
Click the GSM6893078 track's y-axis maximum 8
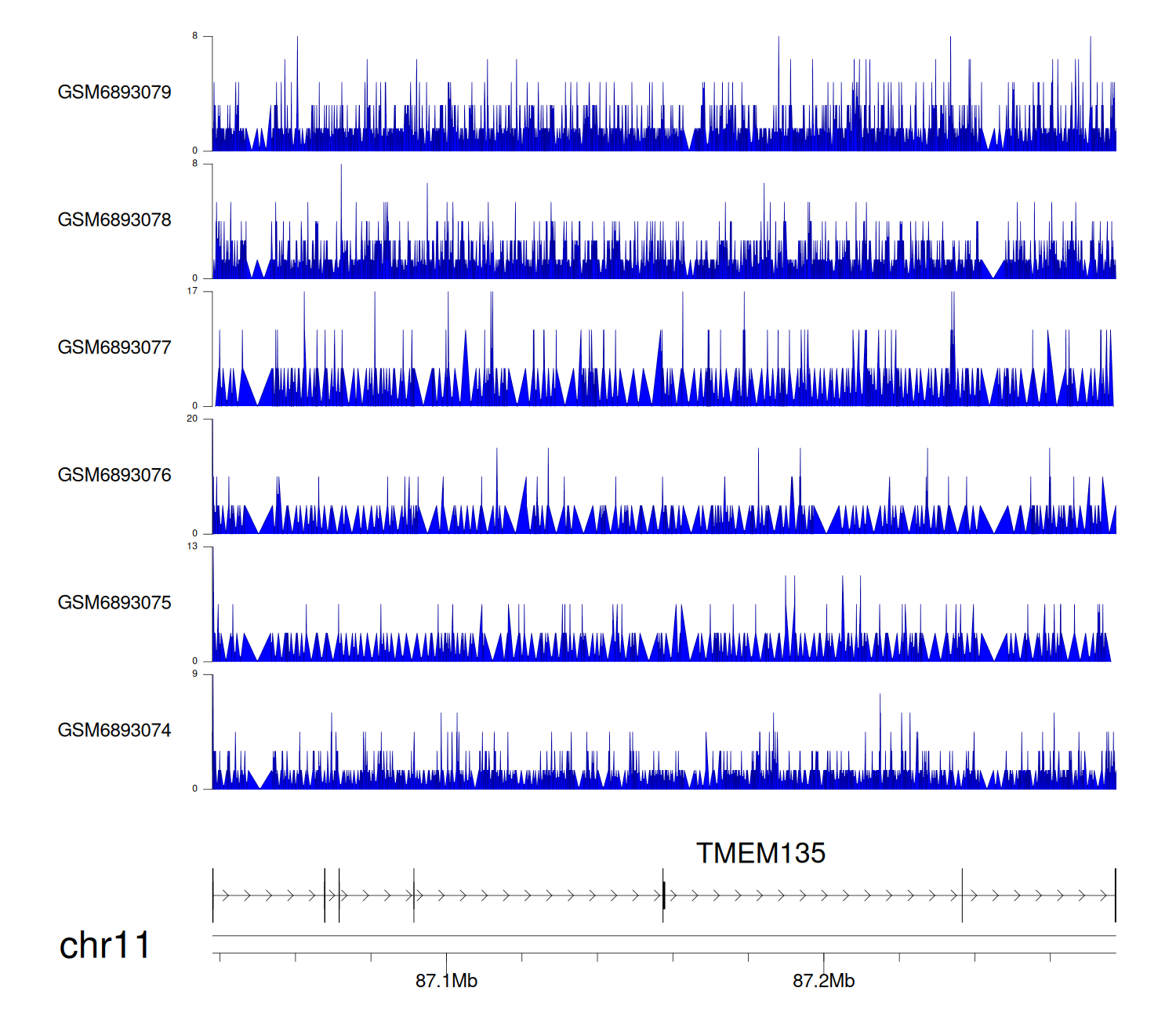194,164
